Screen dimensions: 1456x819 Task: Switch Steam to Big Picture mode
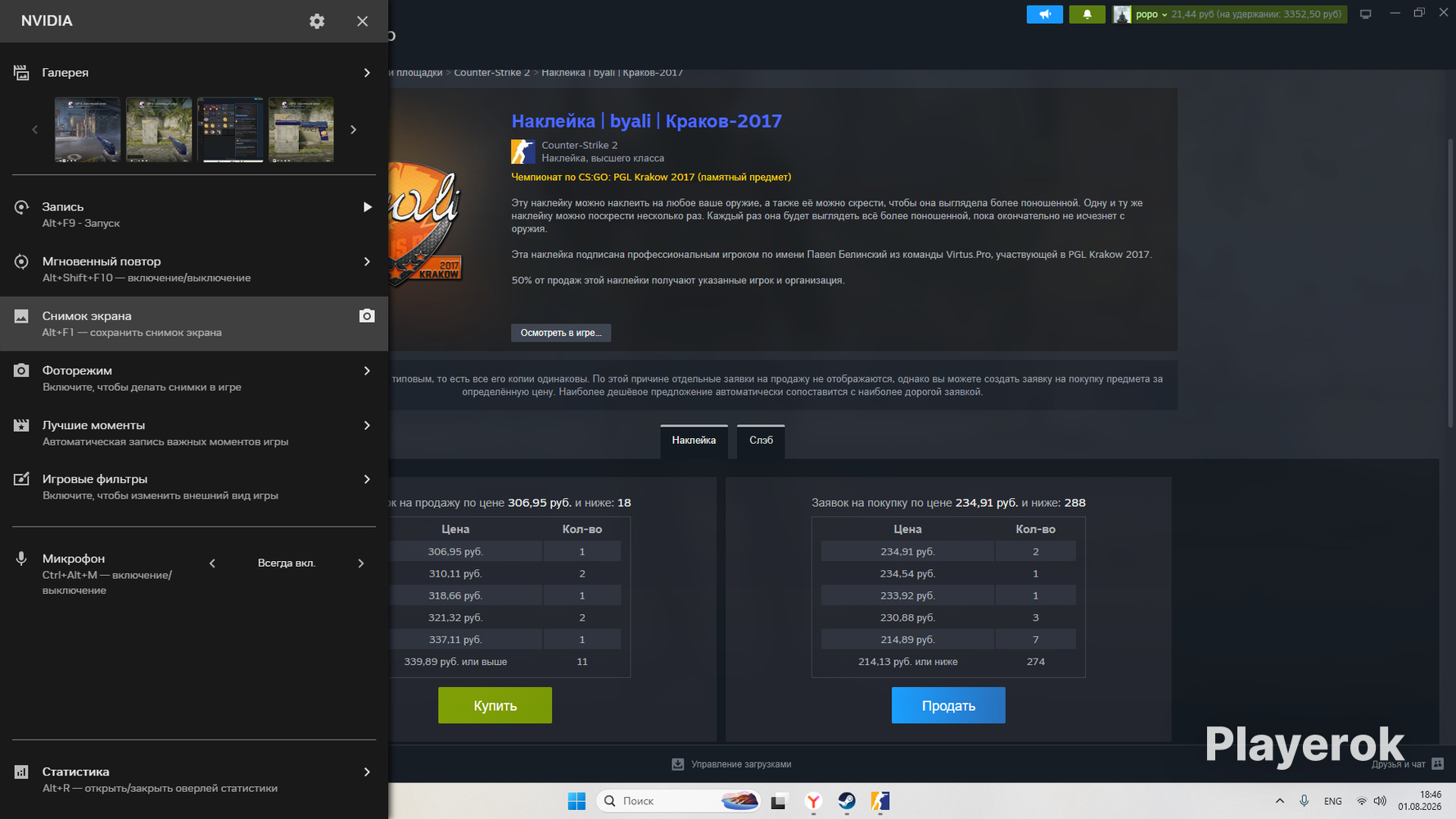coord(1365,14)
